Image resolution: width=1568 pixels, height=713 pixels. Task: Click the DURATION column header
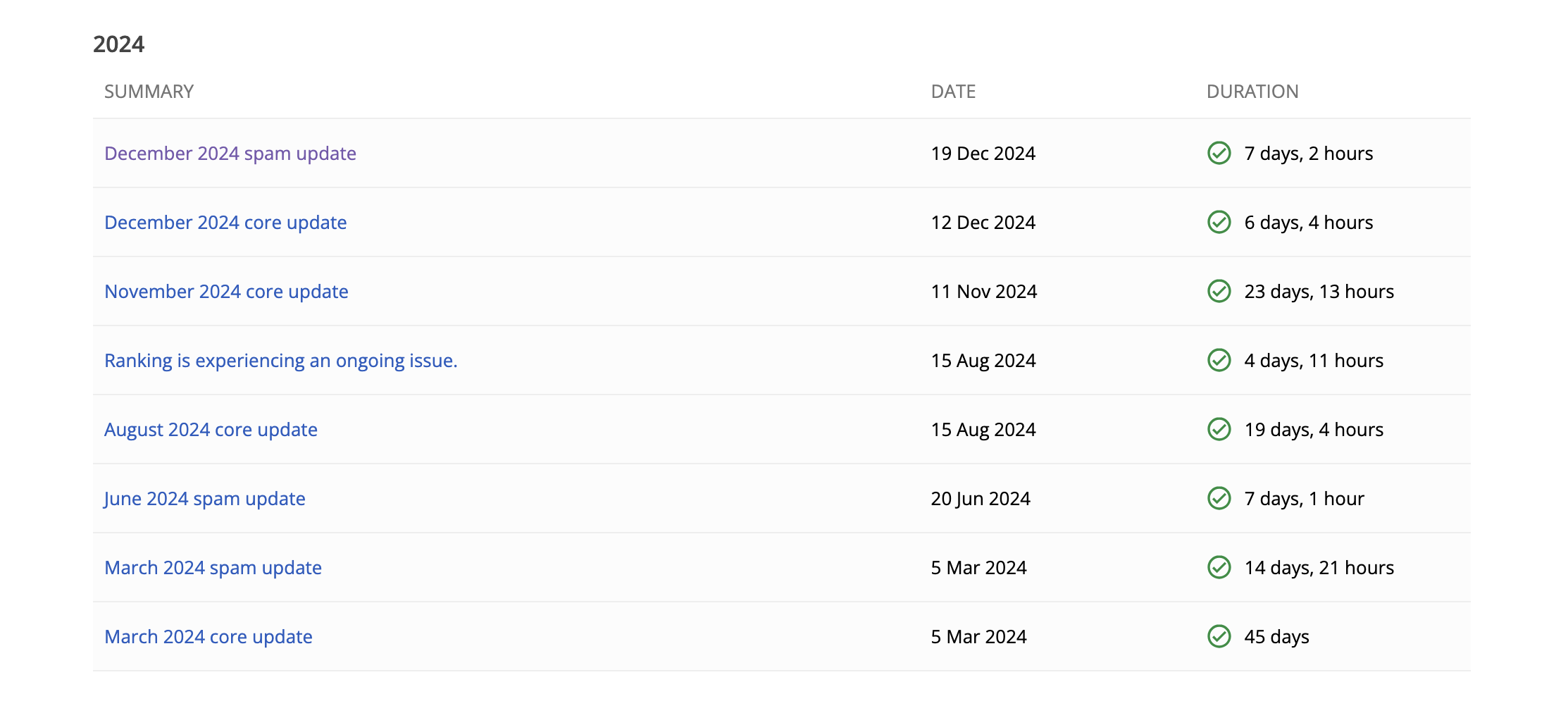click(x=1252, y=92)
